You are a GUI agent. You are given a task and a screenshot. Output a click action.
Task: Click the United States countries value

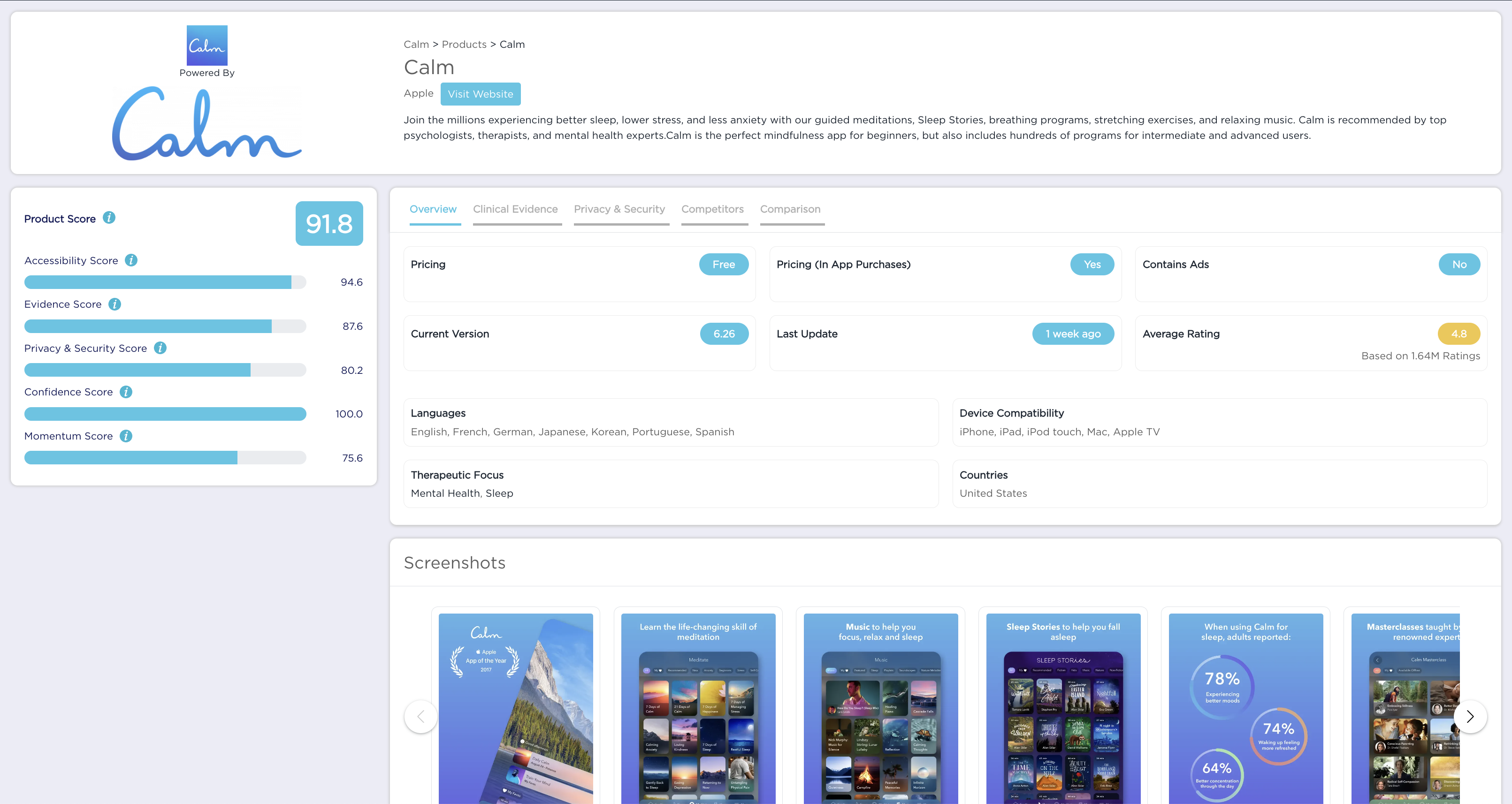click(993, 493)
